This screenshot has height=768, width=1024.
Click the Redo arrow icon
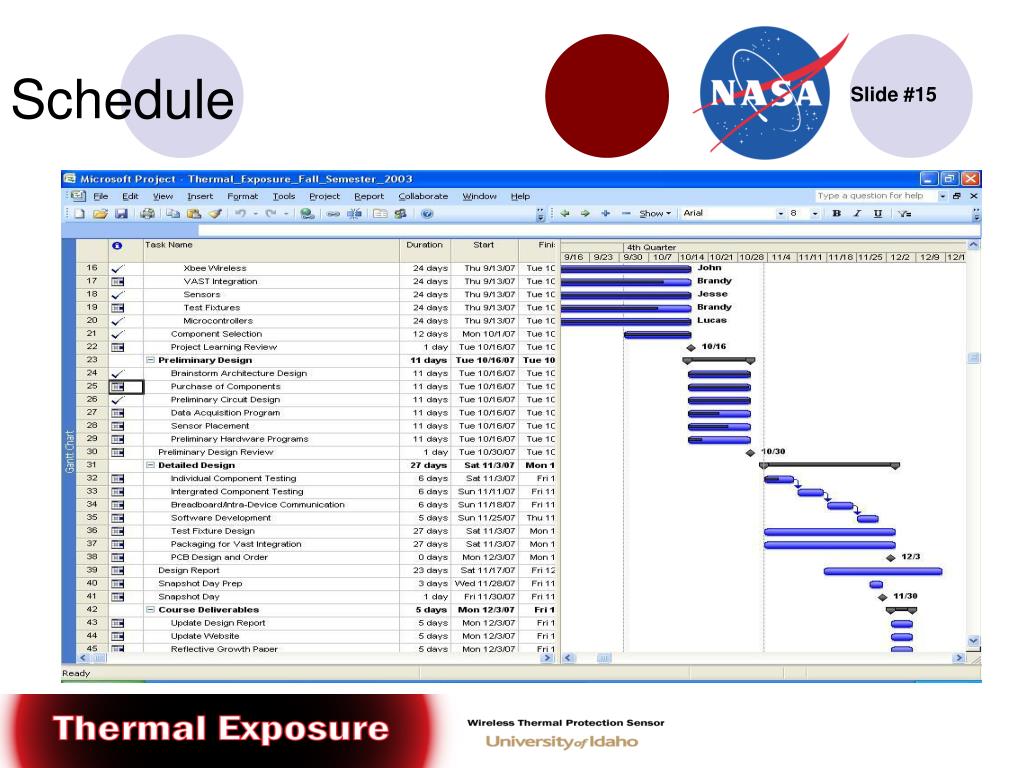pos(270,214)
